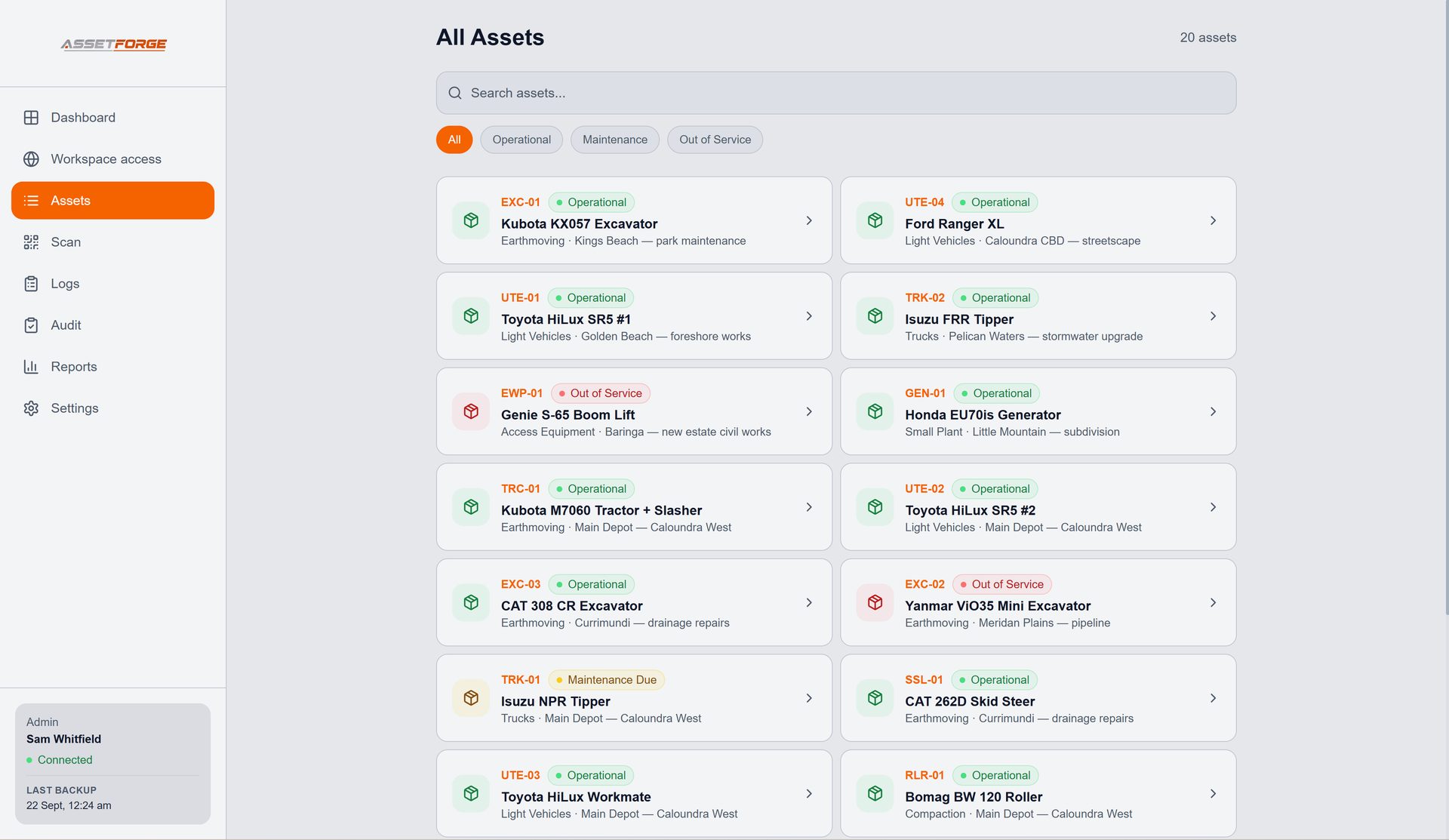1449x840 pixels.
Task: Open the Dashboard menu item
Action: [112, 118]
